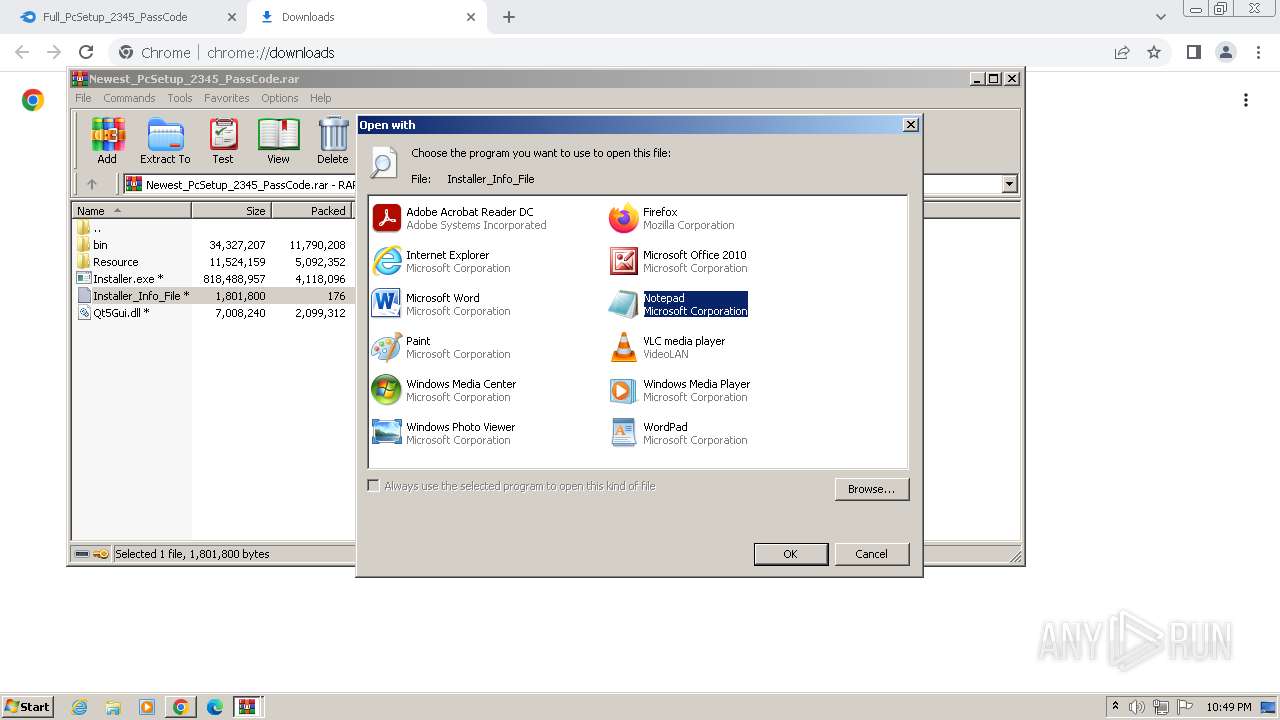Open WinRAR File menu
This screenshot has height=720, width=1280.
83,98
